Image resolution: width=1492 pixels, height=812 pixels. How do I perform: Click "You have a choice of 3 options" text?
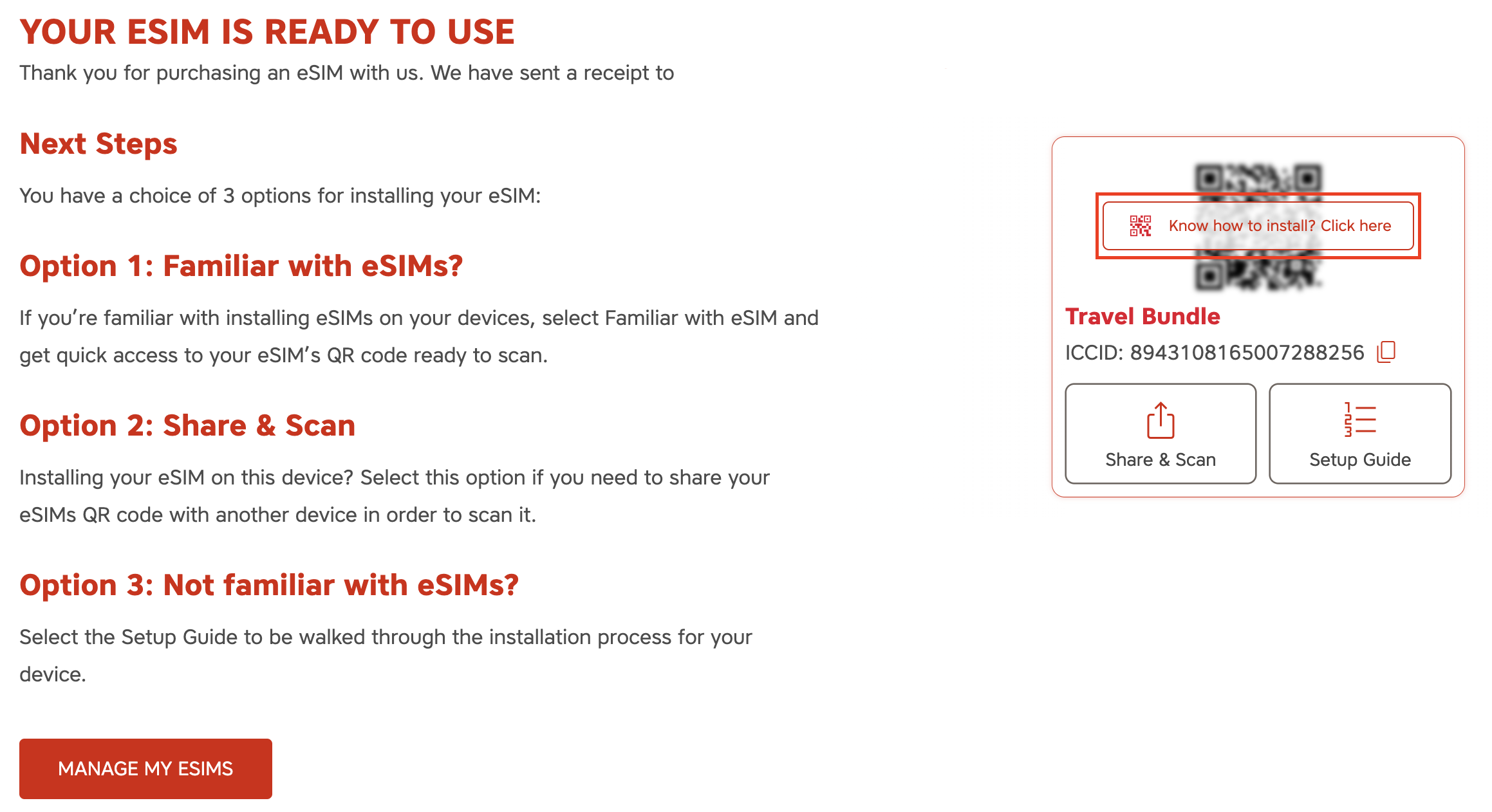[280, 196]
